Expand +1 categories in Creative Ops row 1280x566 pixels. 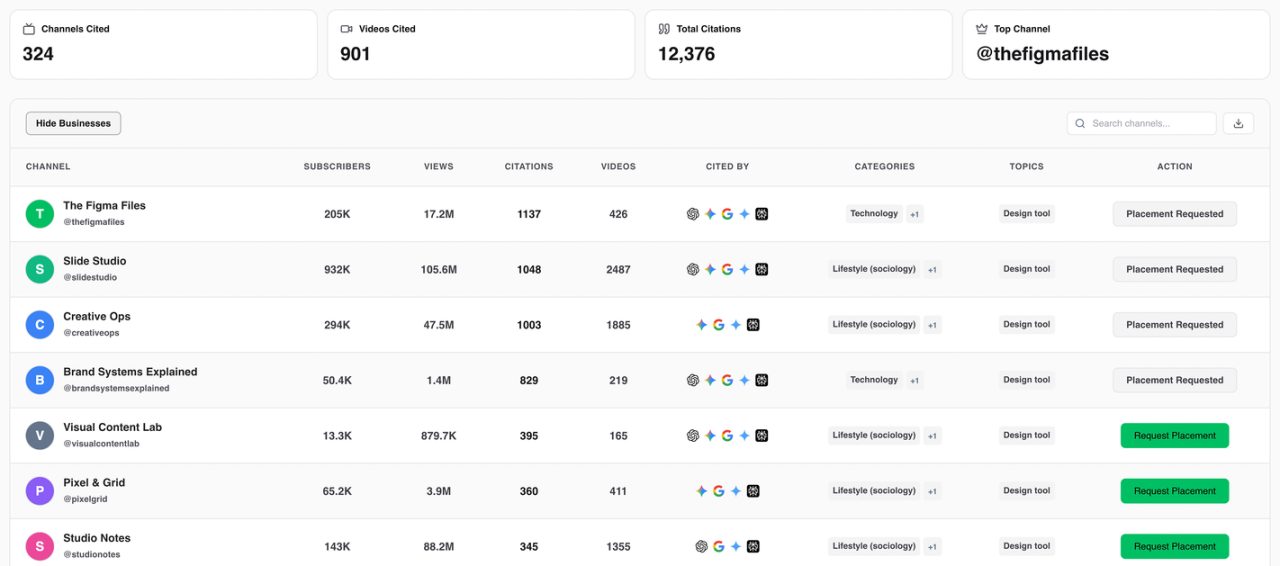coord(932,325)
